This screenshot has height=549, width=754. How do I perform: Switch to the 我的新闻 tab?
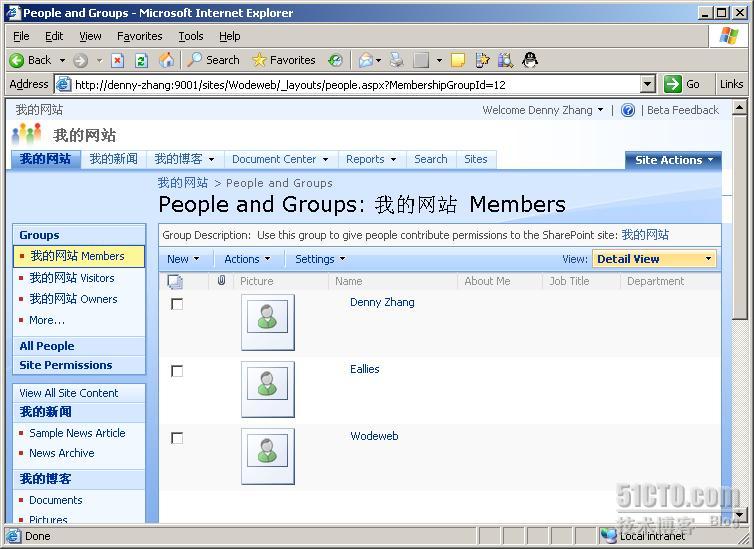113,159
